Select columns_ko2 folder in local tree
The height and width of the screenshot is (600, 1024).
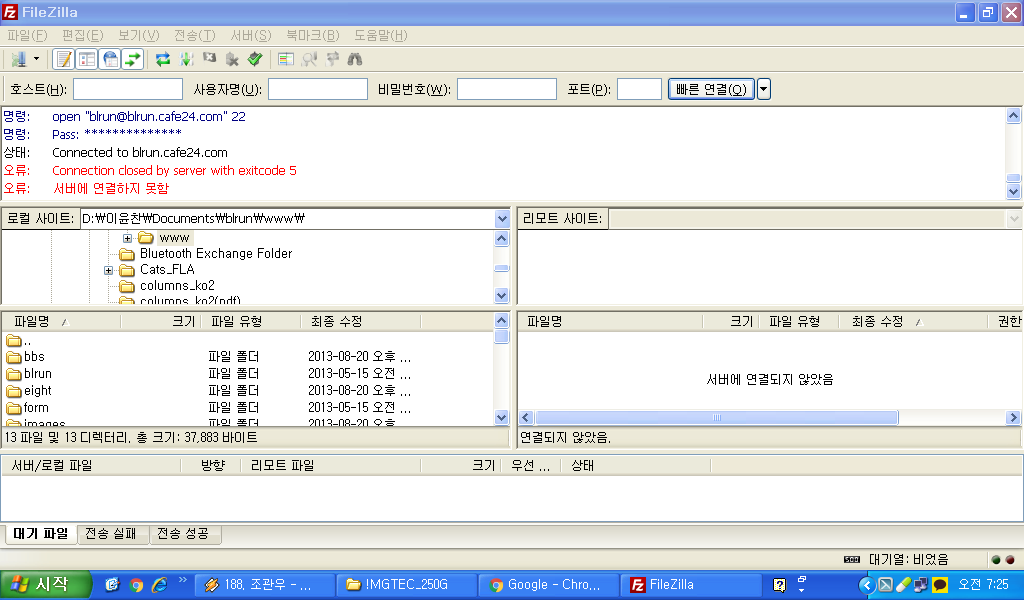pyautogui.click(x=177, y=286)
